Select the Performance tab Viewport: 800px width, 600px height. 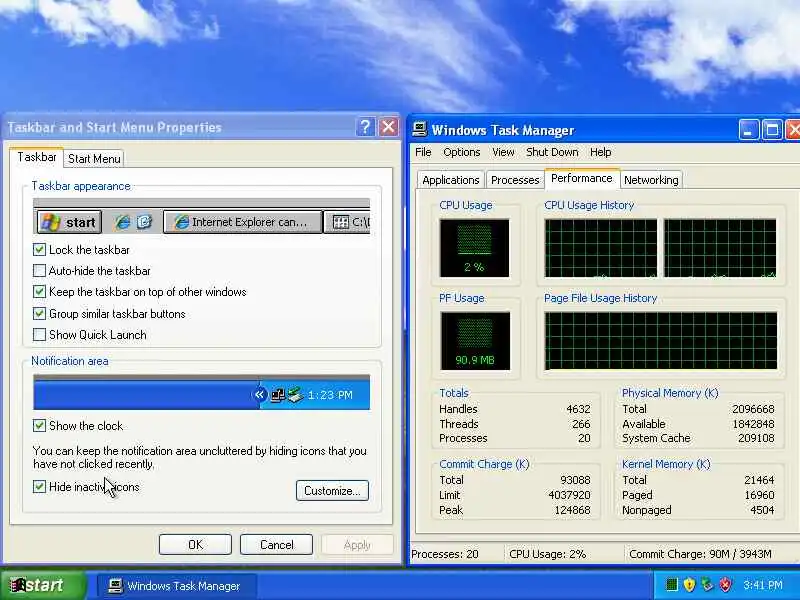582,178
